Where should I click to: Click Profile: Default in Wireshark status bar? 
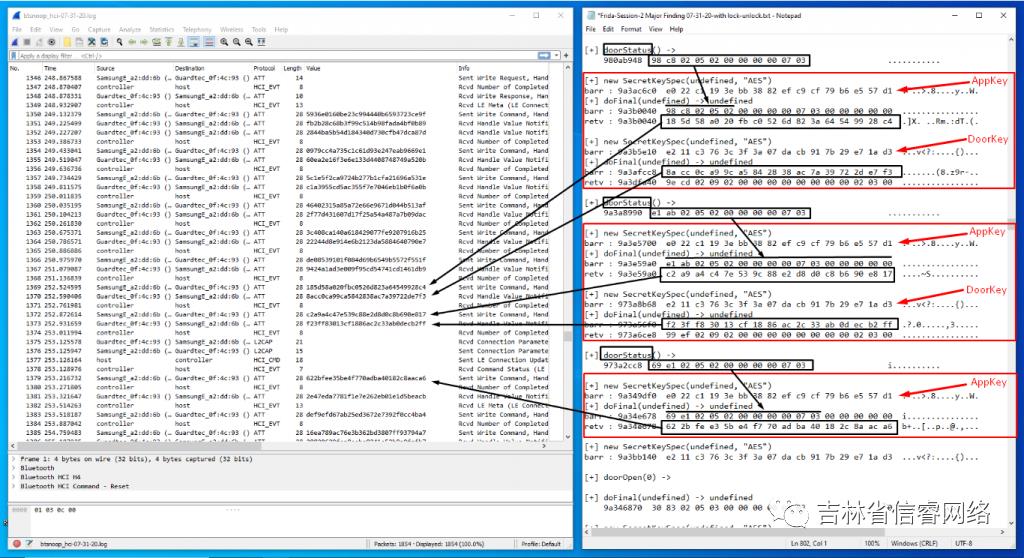pyautogui.click(x=541, y=544)
